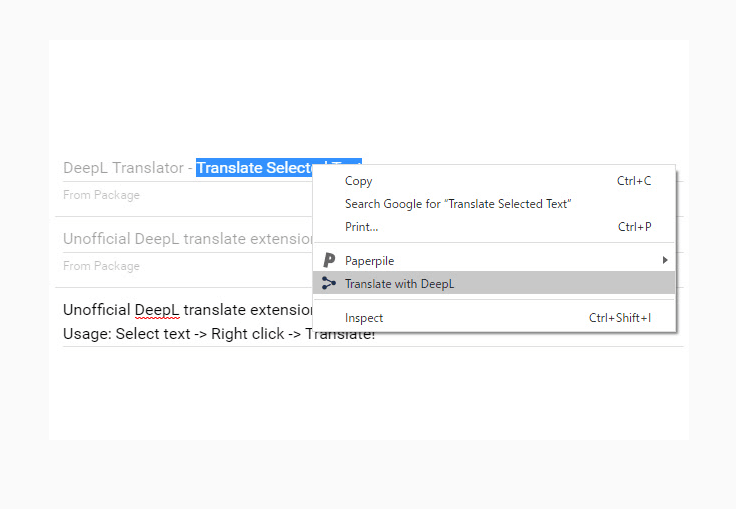Click Translate with DeepL menu item
This screenshot has height=509, width=736.
tap(494, 283)
